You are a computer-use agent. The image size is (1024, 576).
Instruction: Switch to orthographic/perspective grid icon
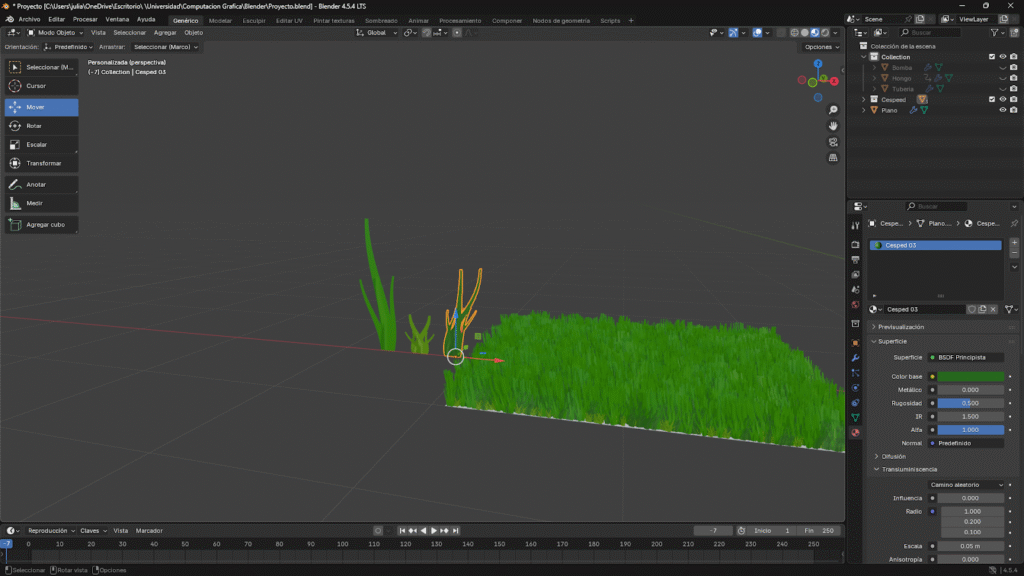click(833, 158)
